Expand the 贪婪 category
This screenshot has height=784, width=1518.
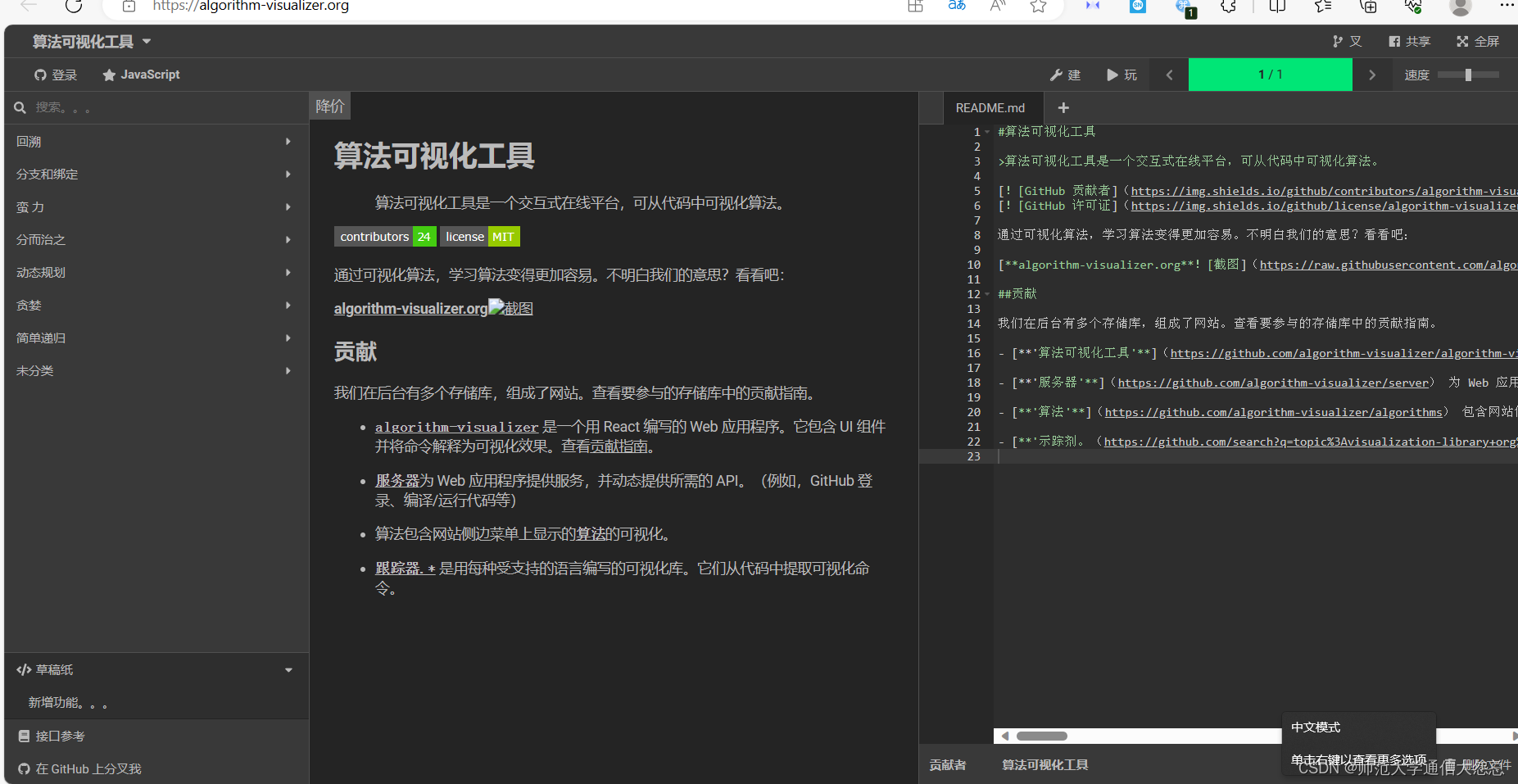tap(156, 306)
